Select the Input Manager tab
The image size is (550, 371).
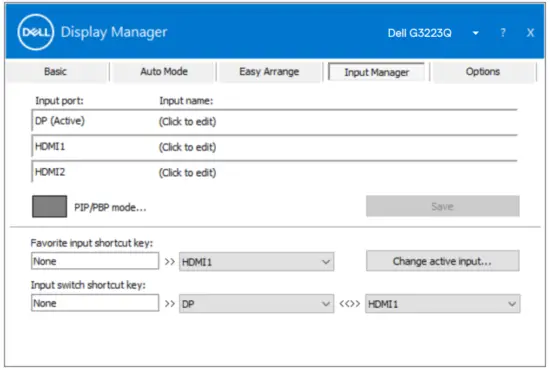click(376, 72)
